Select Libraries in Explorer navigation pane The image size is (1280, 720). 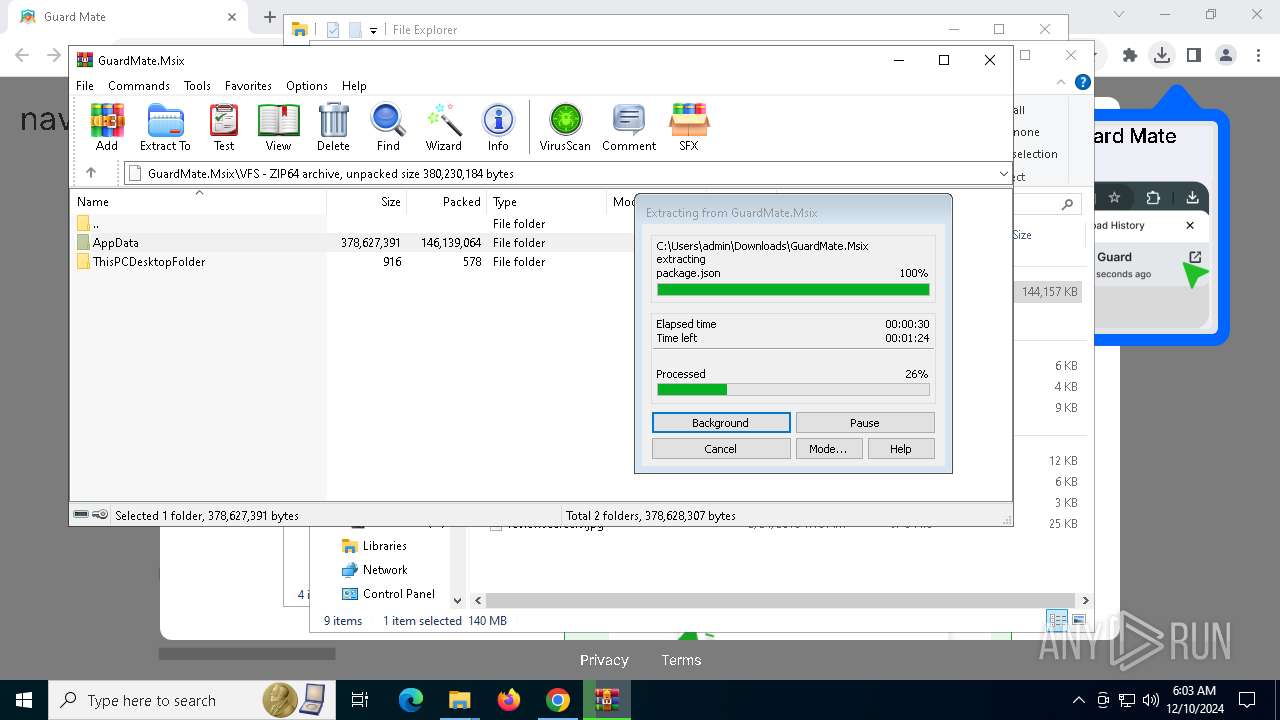[384, 546]
